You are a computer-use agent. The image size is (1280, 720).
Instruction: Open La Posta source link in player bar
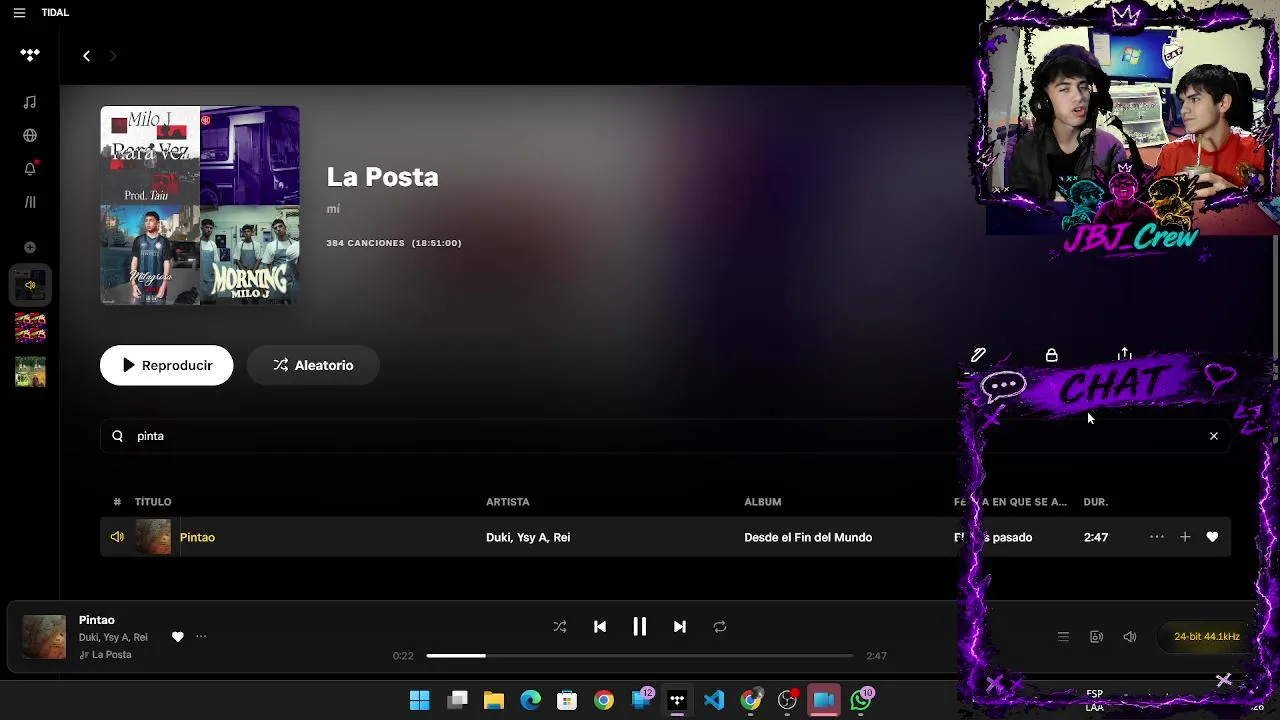[x=111, y=655]
